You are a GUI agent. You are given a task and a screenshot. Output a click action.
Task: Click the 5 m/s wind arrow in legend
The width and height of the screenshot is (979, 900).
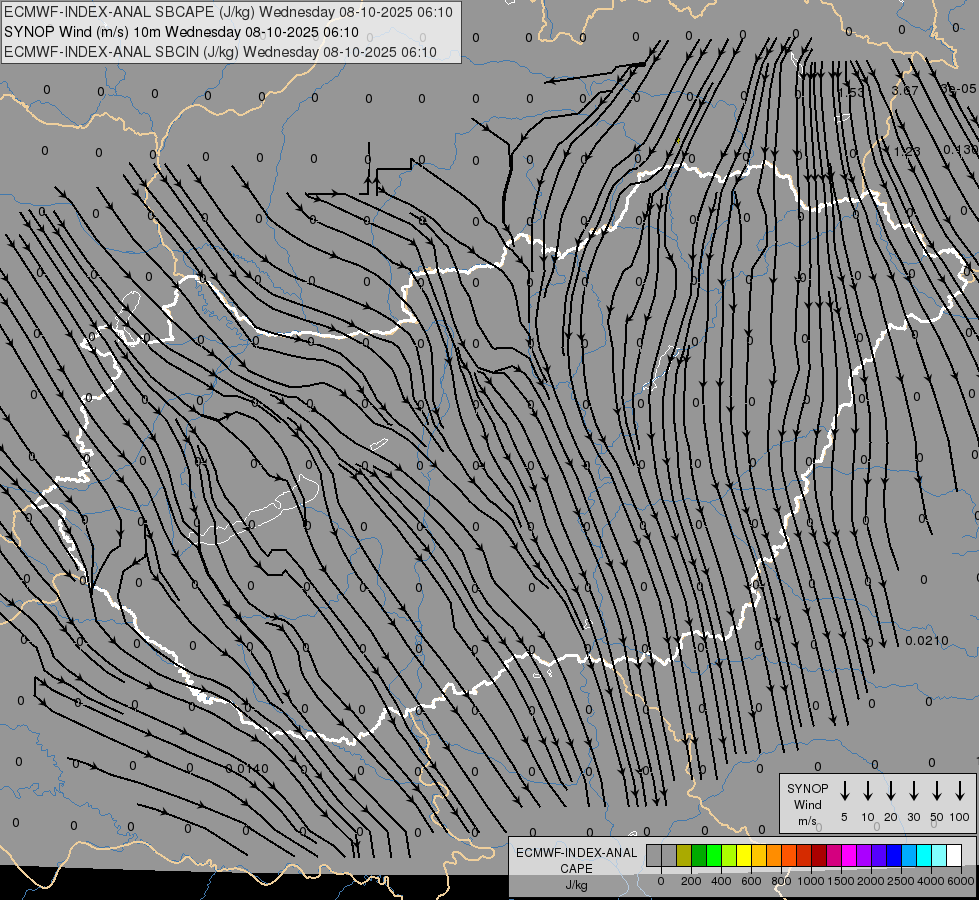pyautogui.click(x=845, y=791)
